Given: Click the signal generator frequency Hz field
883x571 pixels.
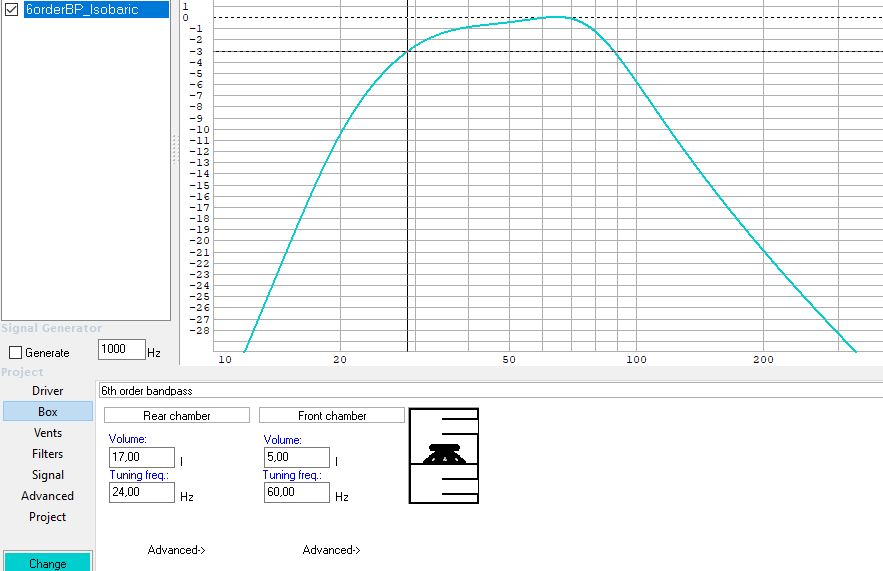Looking at the screenshot, I should coord(122,350).
